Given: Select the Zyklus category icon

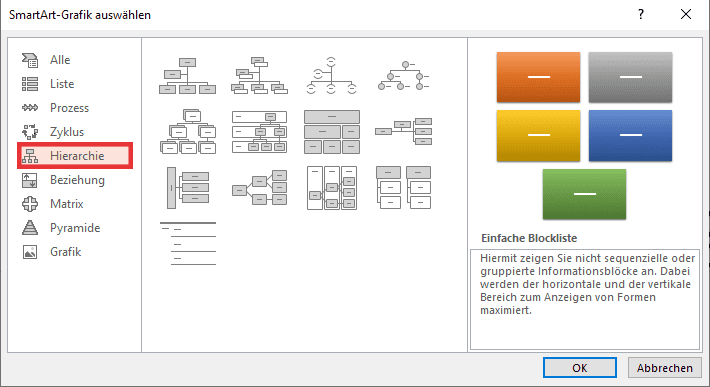Looking at the screenshot, I should [30, 132].
